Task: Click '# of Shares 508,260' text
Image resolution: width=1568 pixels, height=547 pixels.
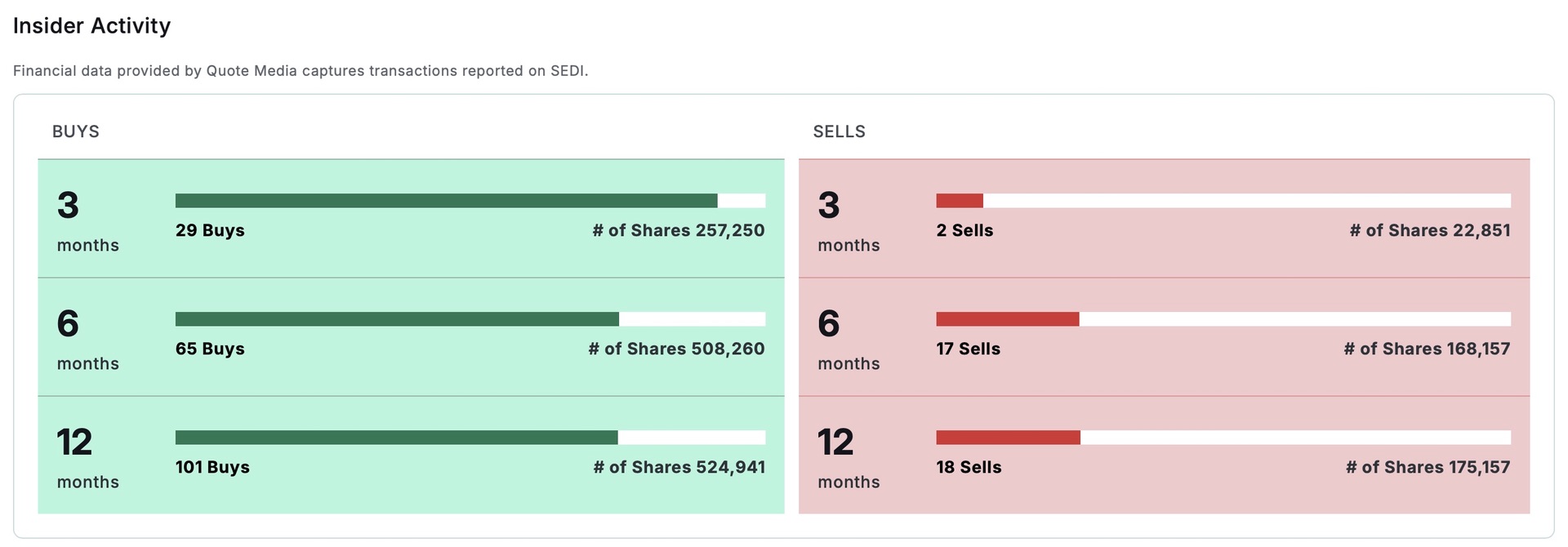Action: 676,349
